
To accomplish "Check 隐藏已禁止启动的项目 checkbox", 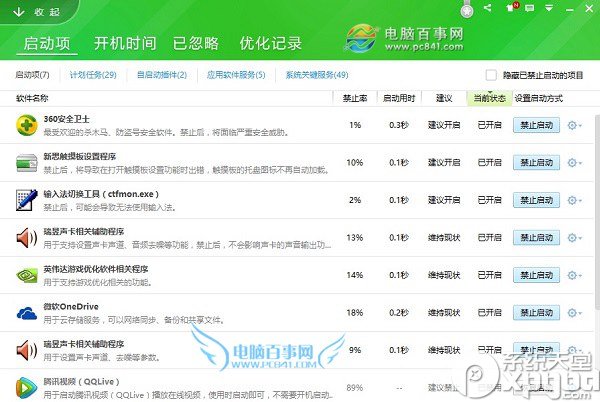I will [491, 75].
